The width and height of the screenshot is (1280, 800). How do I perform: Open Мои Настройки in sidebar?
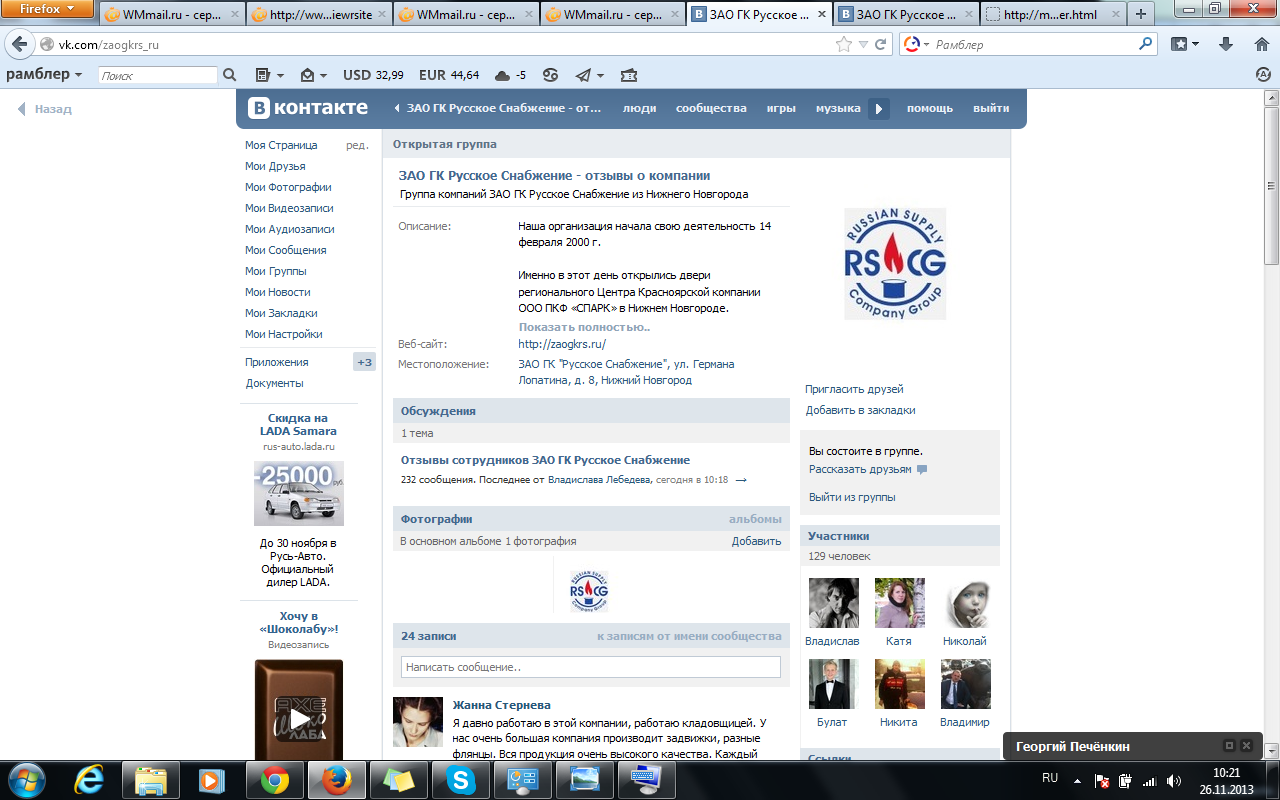click(284, 334)
